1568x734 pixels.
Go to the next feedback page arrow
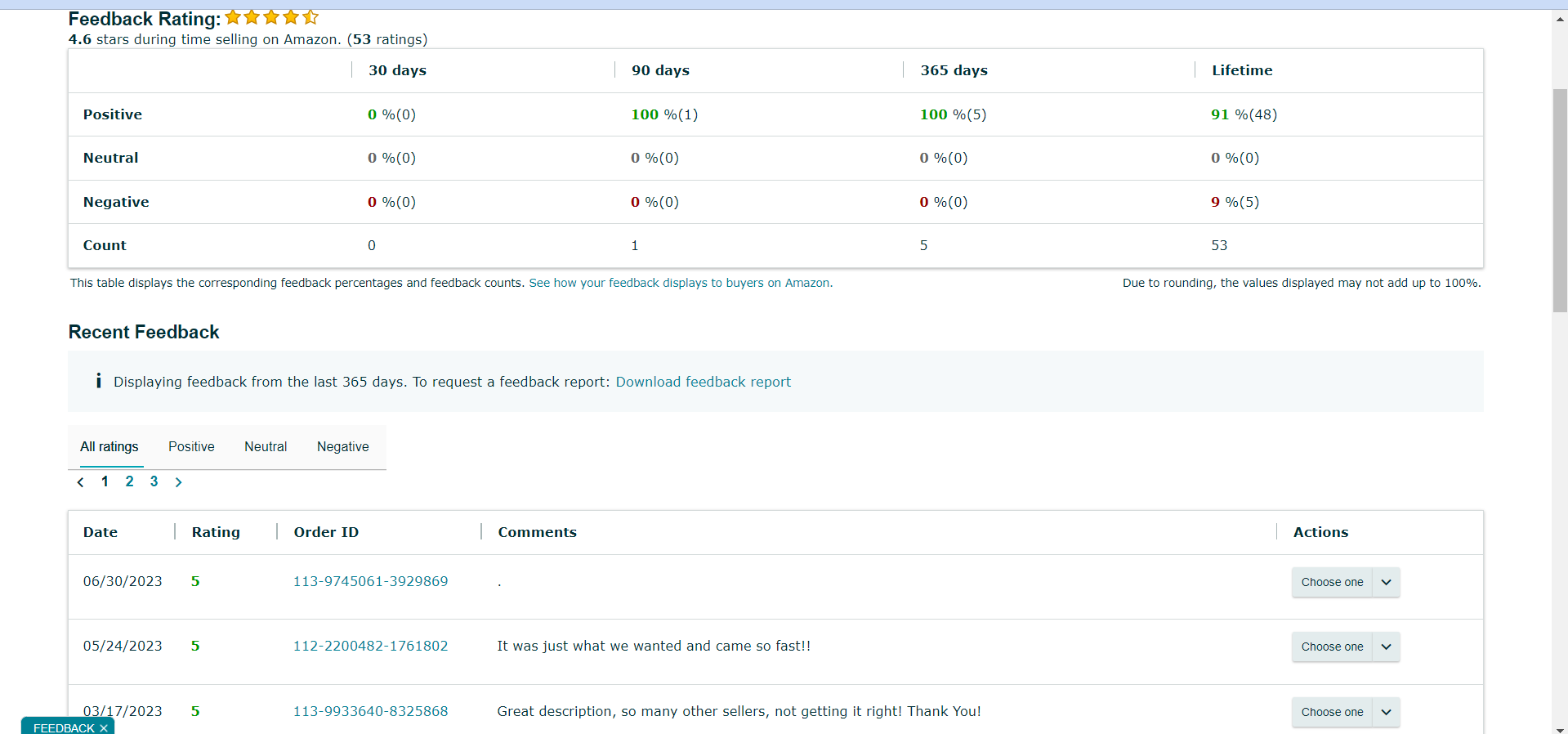(178, 482)
